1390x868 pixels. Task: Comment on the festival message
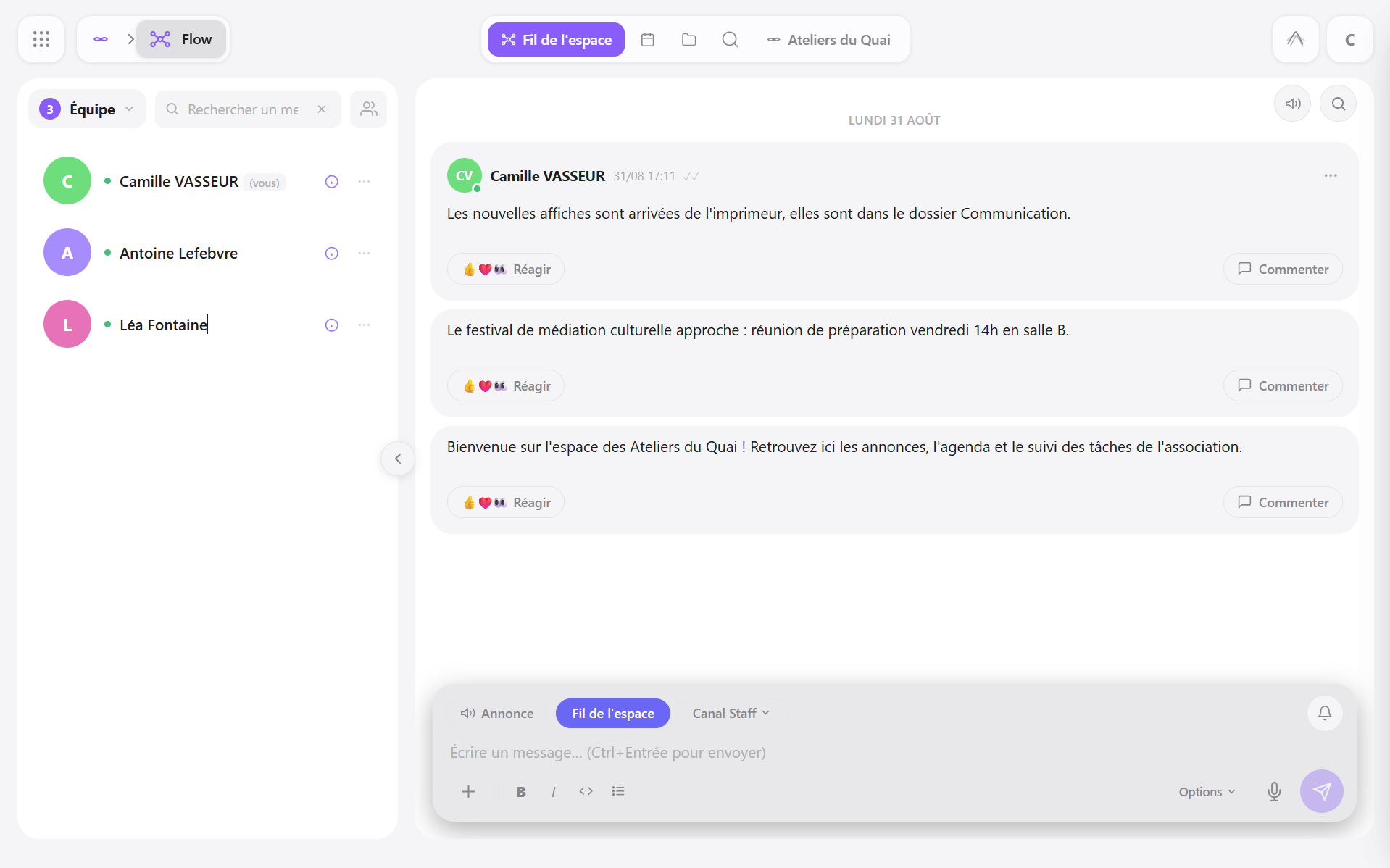[1283, 385]
